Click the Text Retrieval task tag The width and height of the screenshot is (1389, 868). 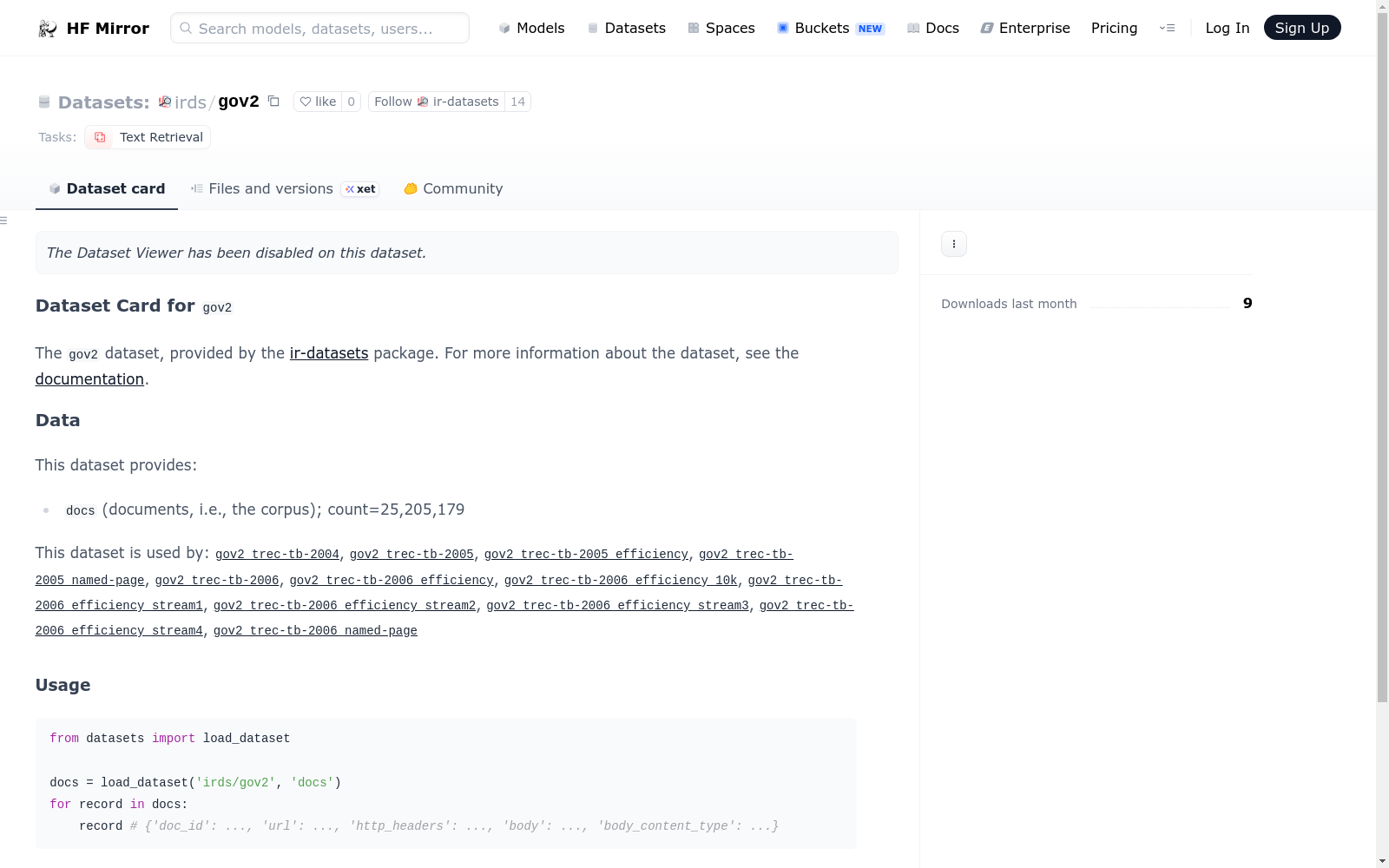click(x=148, y=137)
